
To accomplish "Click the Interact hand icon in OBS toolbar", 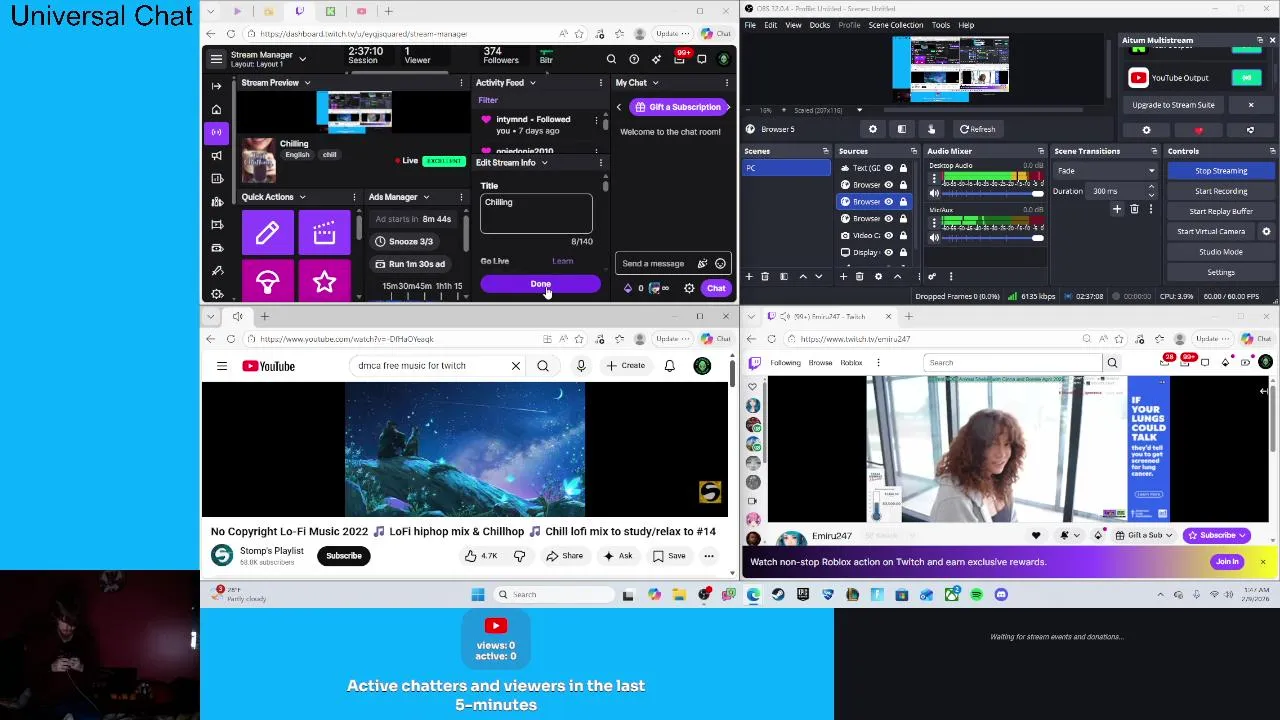I will pyautogui.click(x=931, y=129).
